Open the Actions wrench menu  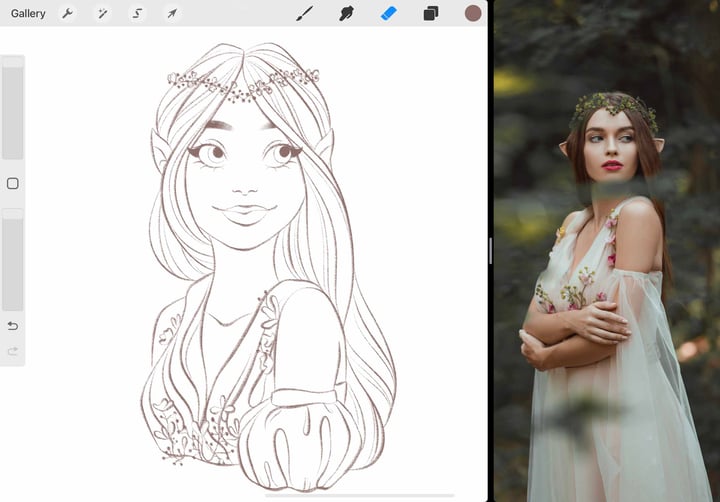(68, 14)
